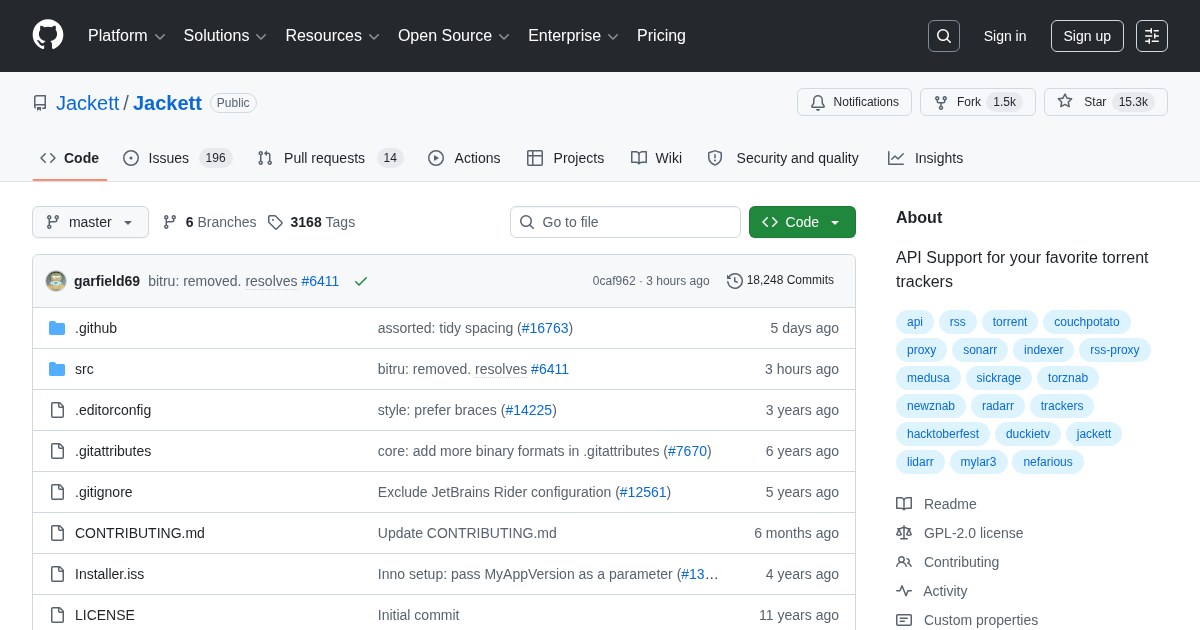Image resolution: width=1200 pixels, height=630 pixels.
Task: Open pull request #16763 link
Action: [545, 328]
